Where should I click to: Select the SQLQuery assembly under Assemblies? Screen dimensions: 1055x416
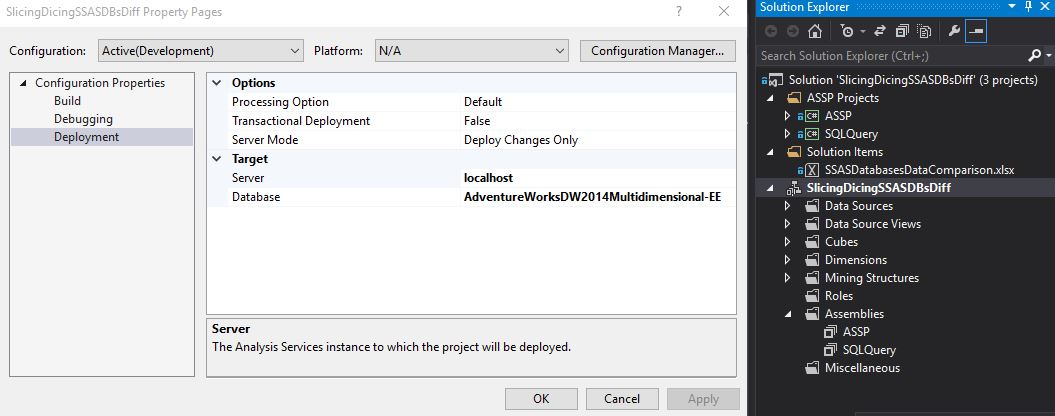[x=869, y=350]
